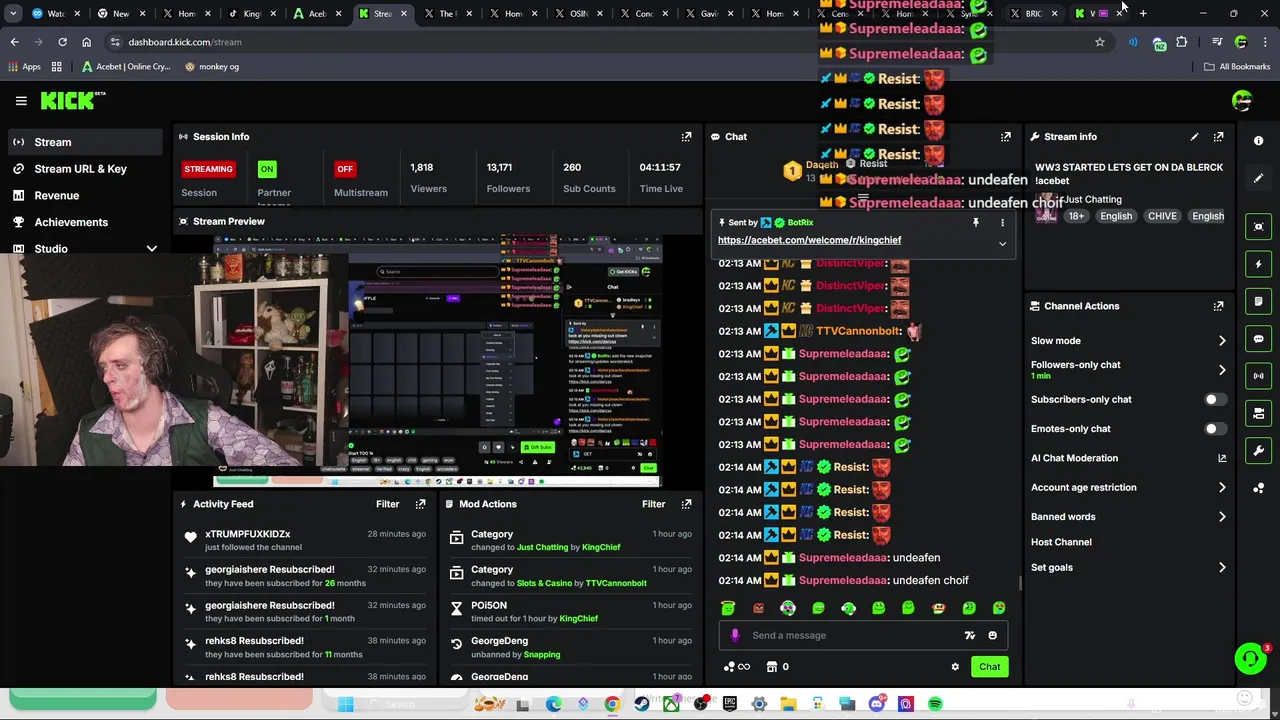1280x720 pixels.
Task: Pop out the Mod Actions panel
Action: (x=686, y=504)
